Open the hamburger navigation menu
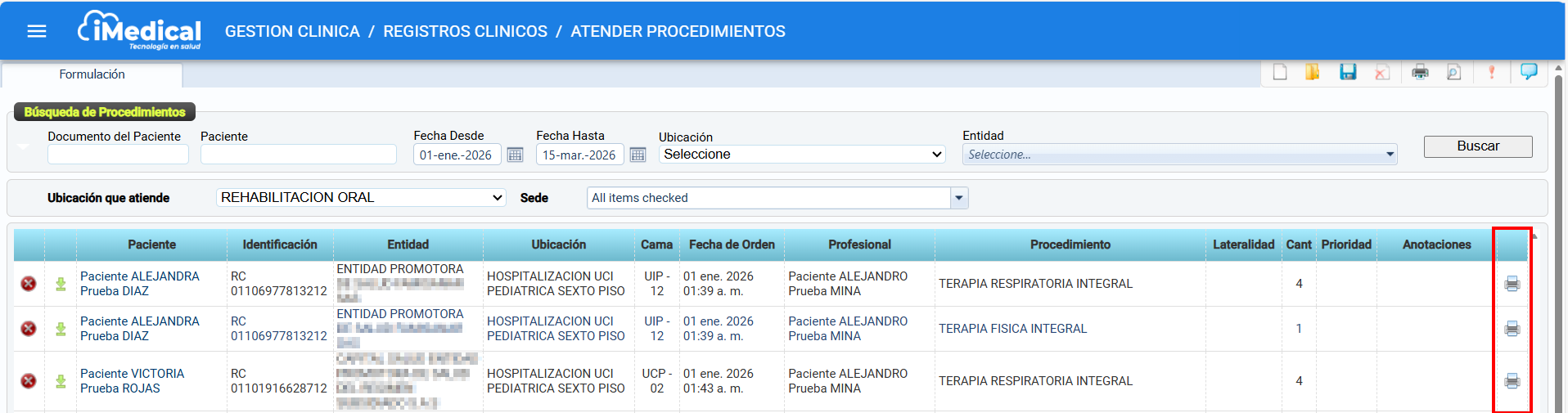Viewport: 1568px width, 413px height. pyautogui.click(x=37, y=31)
